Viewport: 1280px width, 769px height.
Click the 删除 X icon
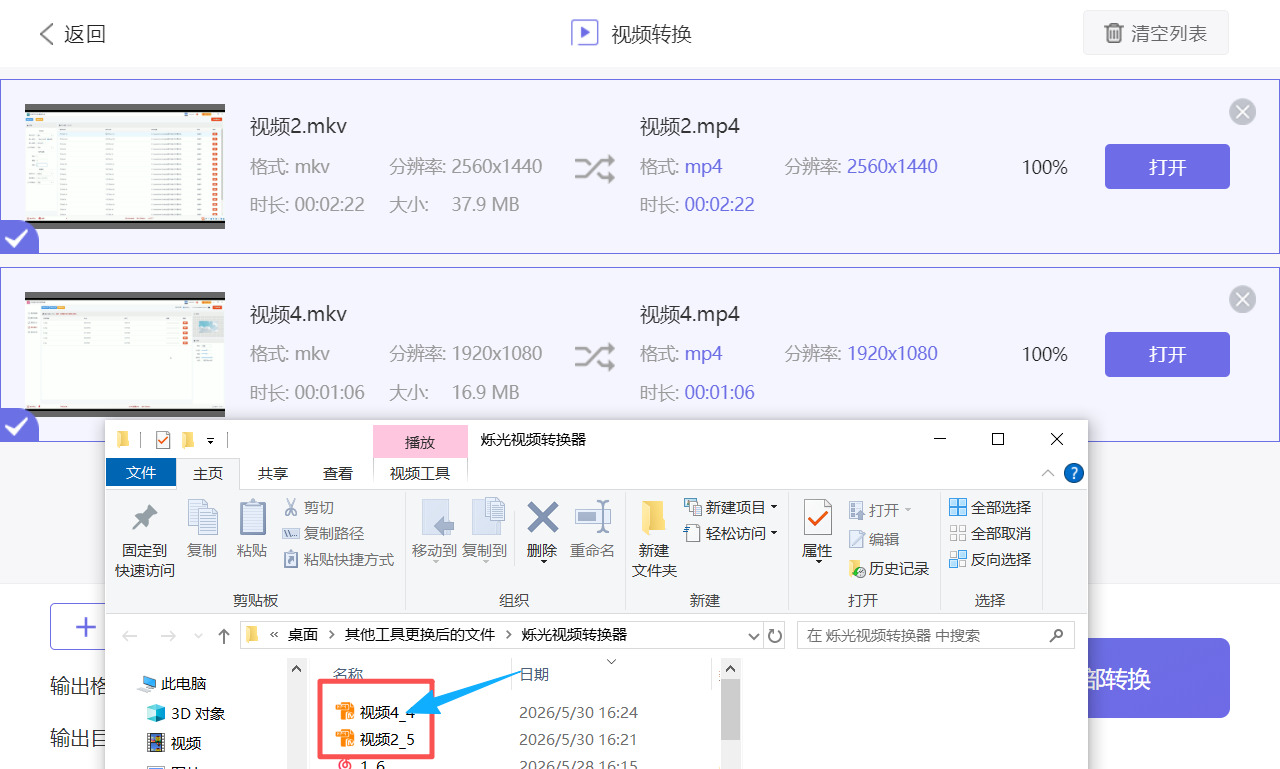(542, 518)
